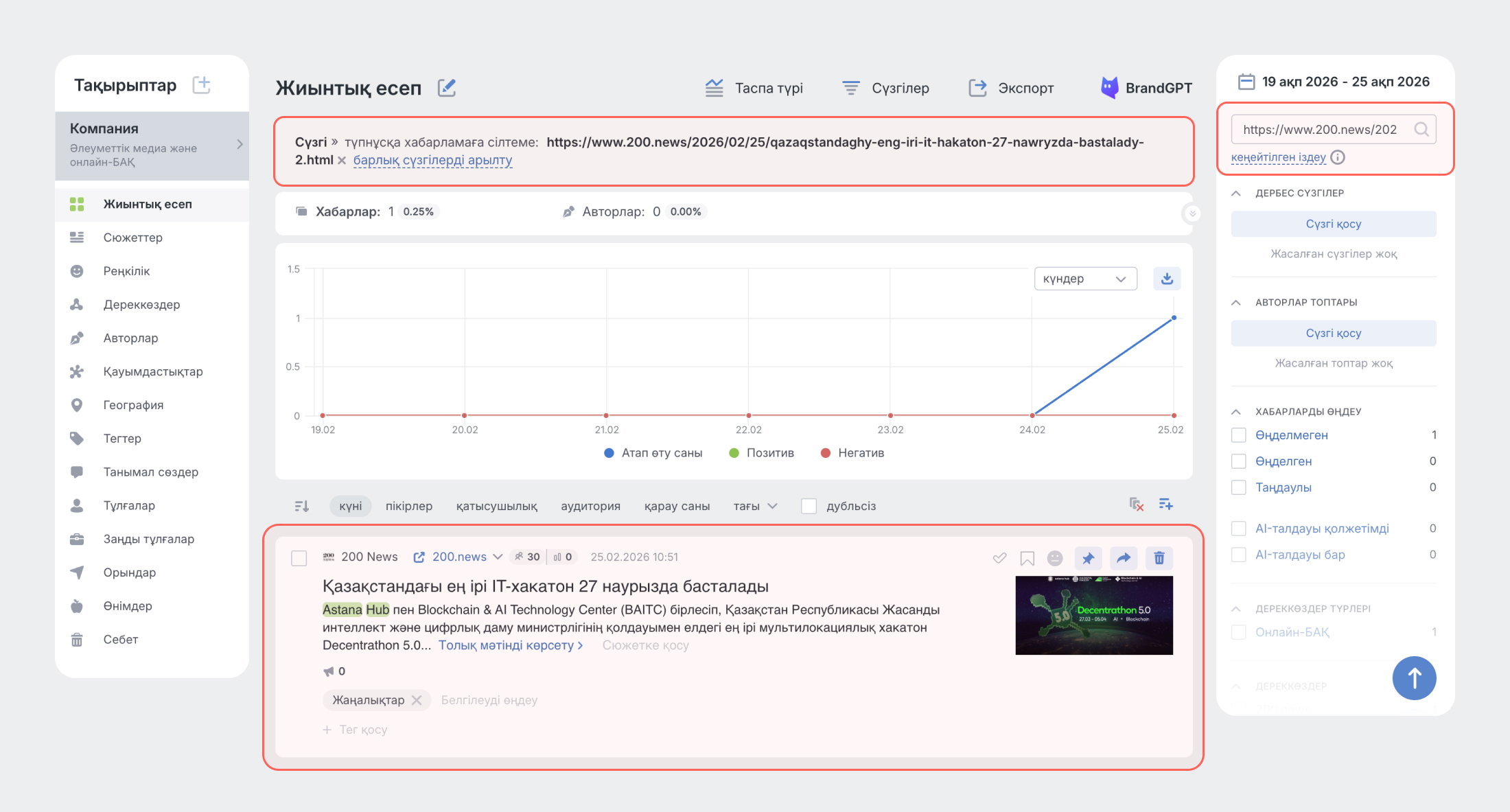Enable the дубльсіз checkbox
Viewport: 1510px width, 812px height.
click(809, 507)
